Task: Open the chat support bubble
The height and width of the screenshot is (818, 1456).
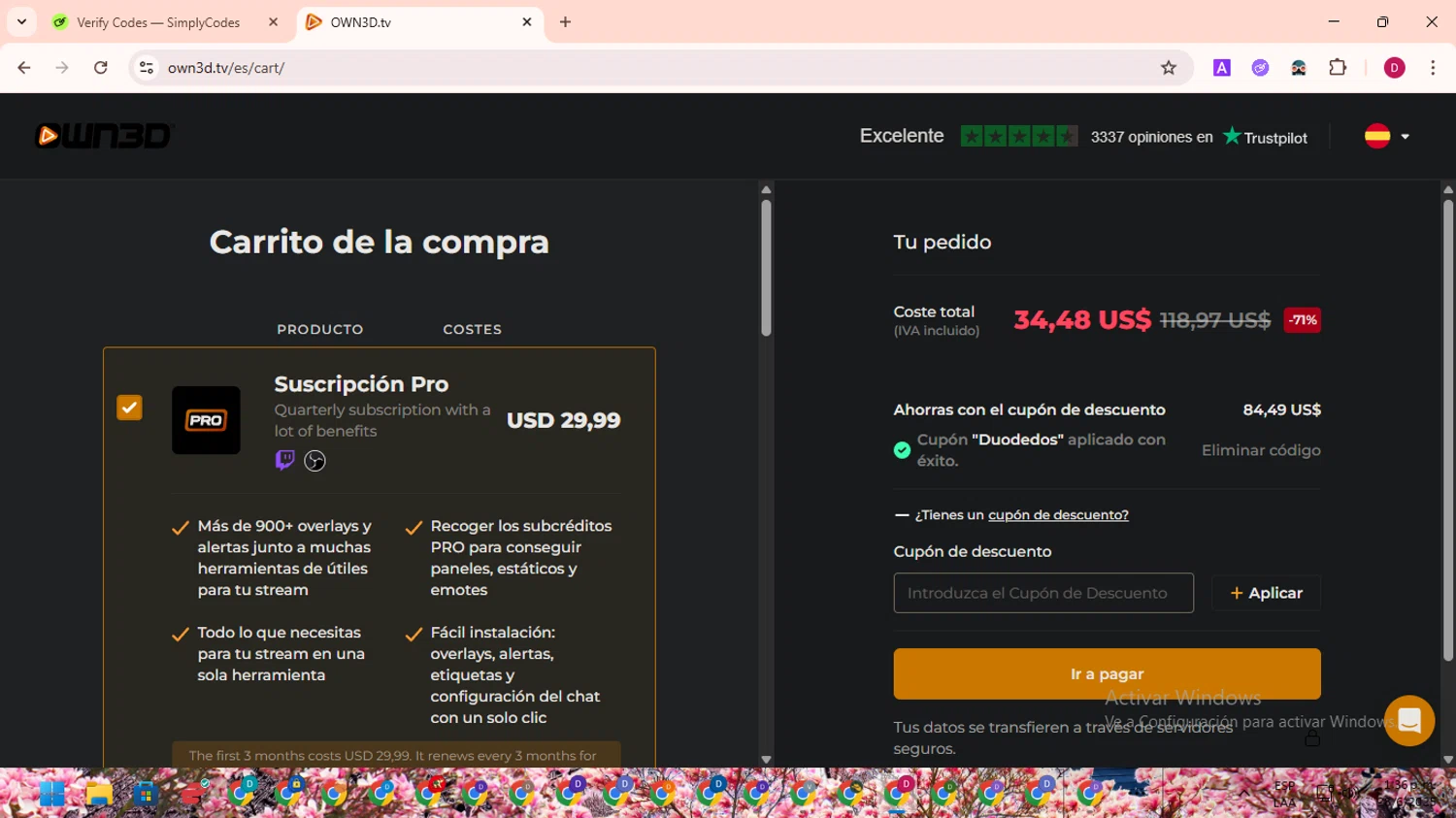Action: click(x=1409, y=720)
